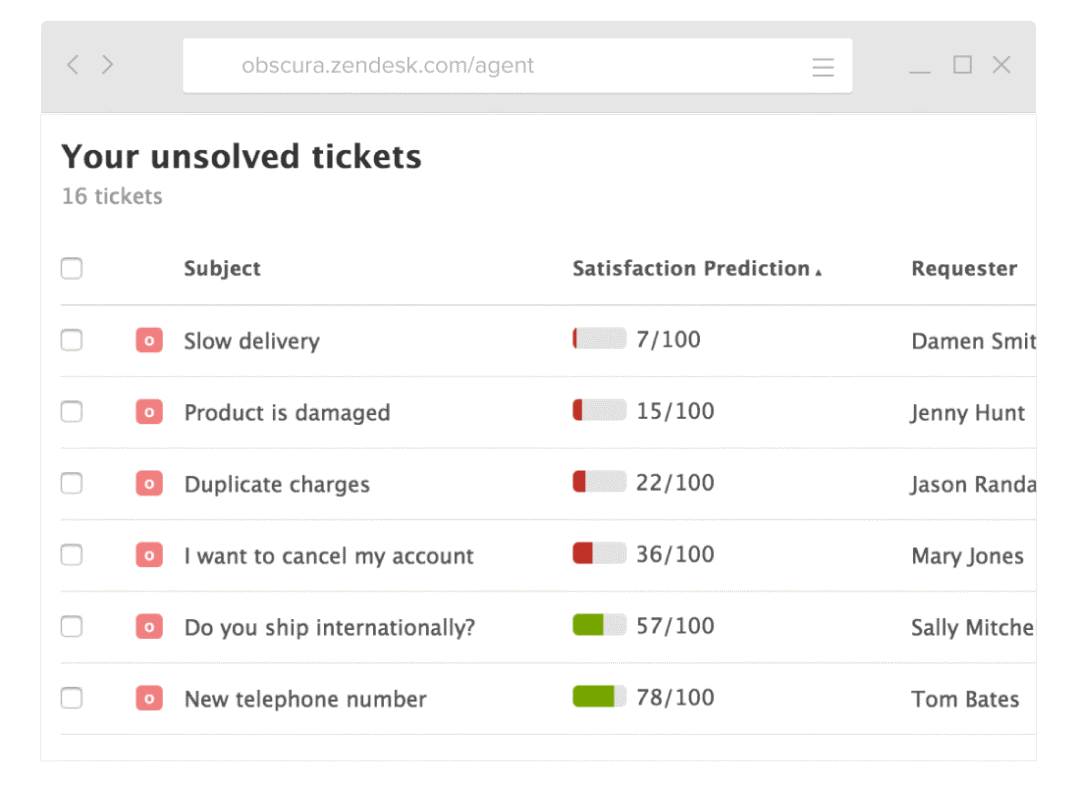Check the Slow delivery ticket checkbox
This screenshot has width=1080, height=785.
pyautogui.click(x=72, y=341)
